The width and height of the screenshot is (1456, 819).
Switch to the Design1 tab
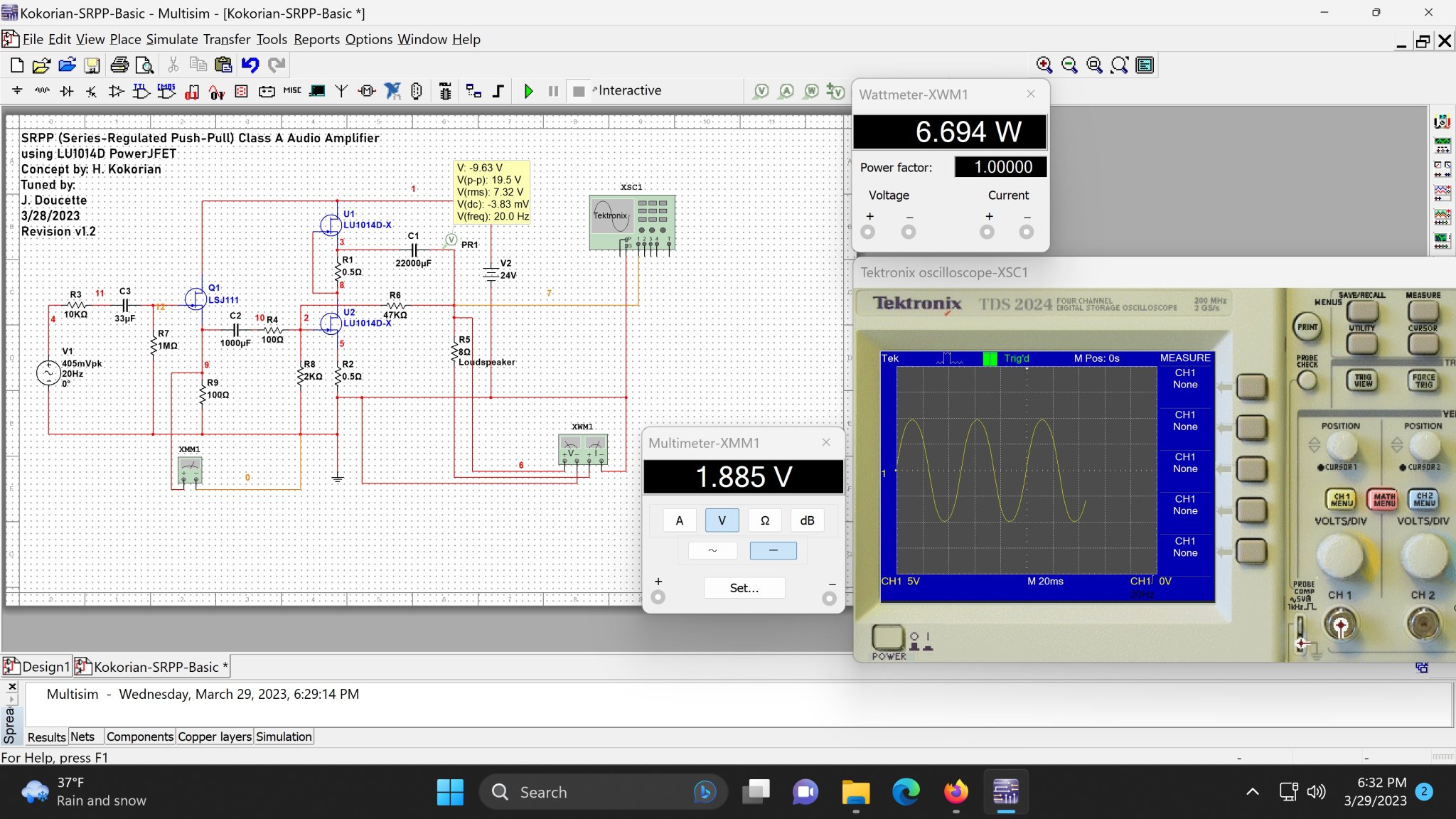click(x=37, y=667)
